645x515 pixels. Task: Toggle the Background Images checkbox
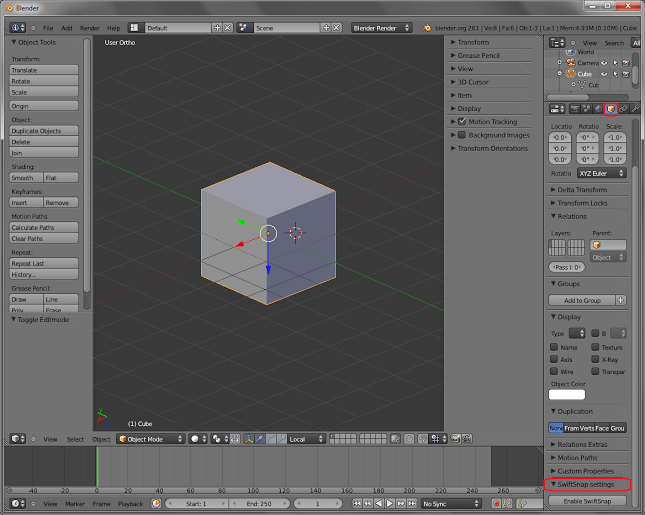click(461, 135)
